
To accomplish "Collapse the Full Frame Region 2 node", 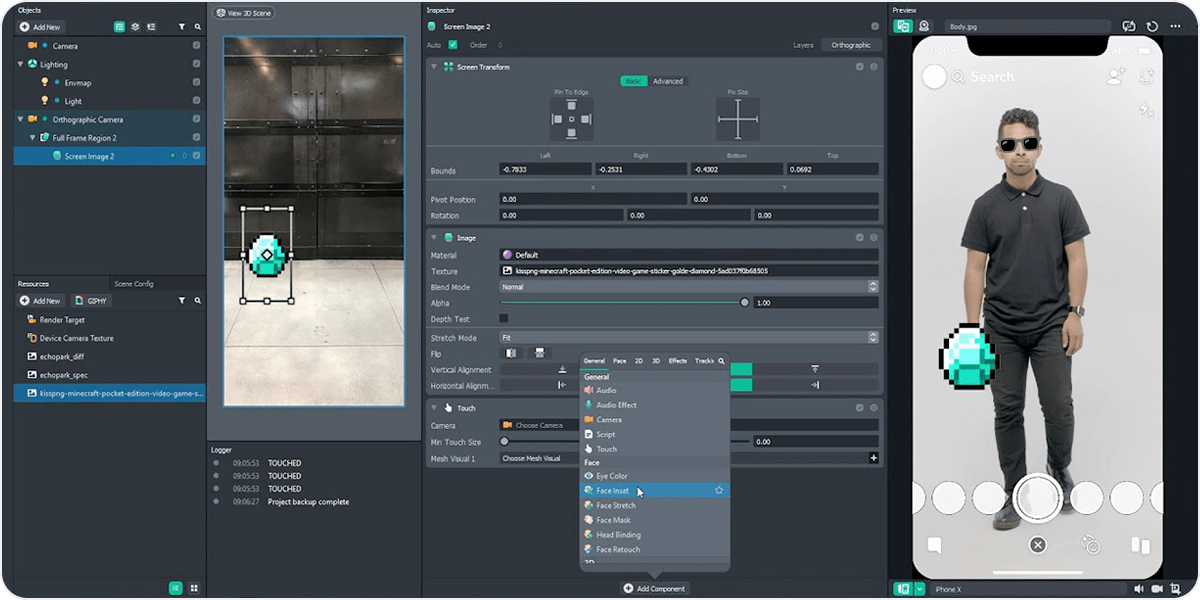I will tap(32, 138).
